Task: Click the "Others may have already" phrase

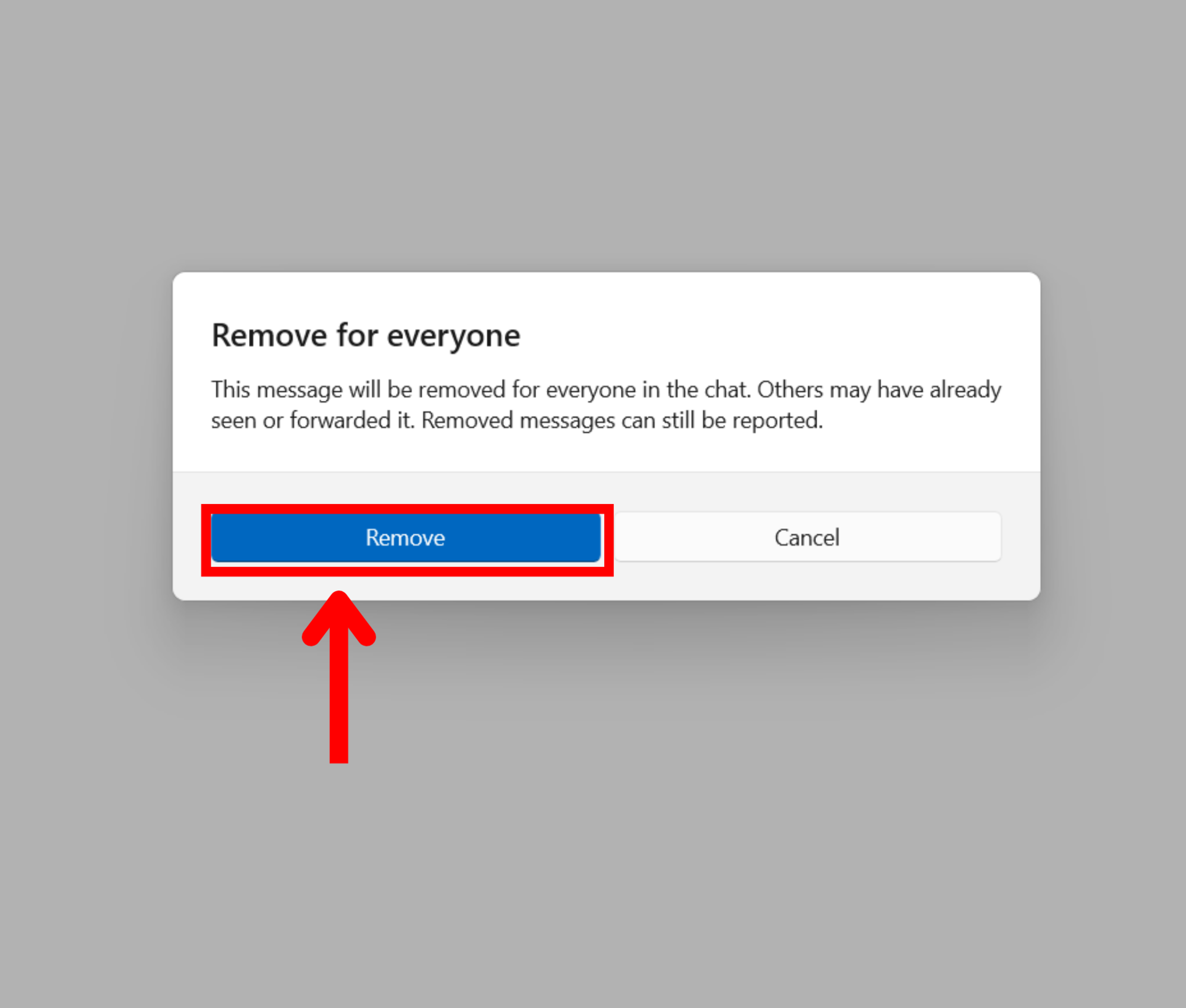Action: [x=880, y=390]
